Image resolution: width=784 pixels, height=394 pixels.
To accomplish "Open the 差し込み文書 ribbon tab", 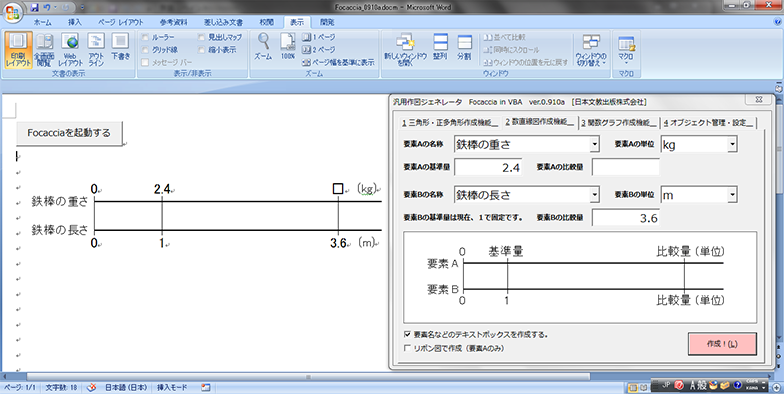I will [x=224, y=22].
